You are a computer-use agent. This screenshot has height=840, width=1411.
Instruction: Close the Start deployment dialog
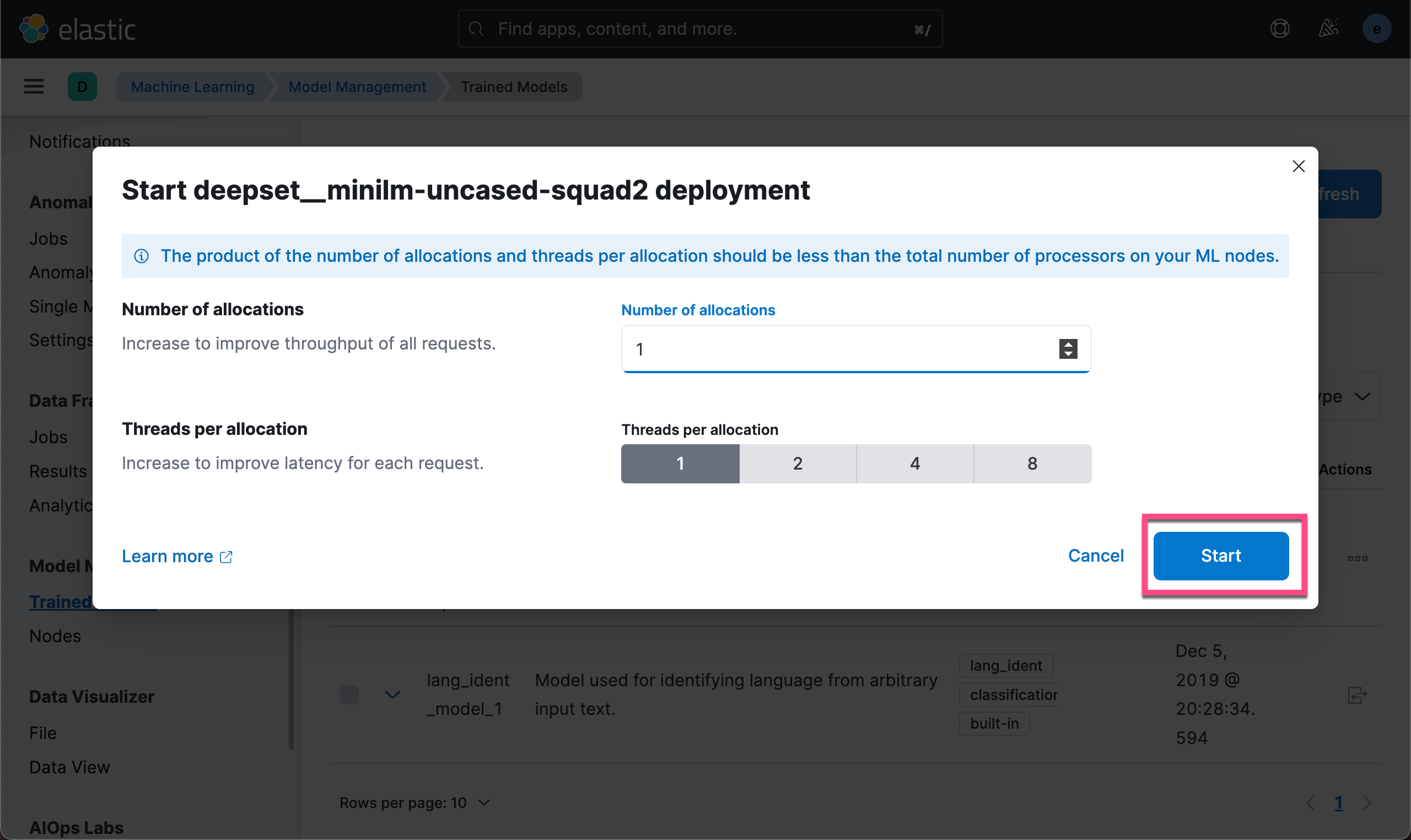pyautogui.click(x=1299, y=166)
